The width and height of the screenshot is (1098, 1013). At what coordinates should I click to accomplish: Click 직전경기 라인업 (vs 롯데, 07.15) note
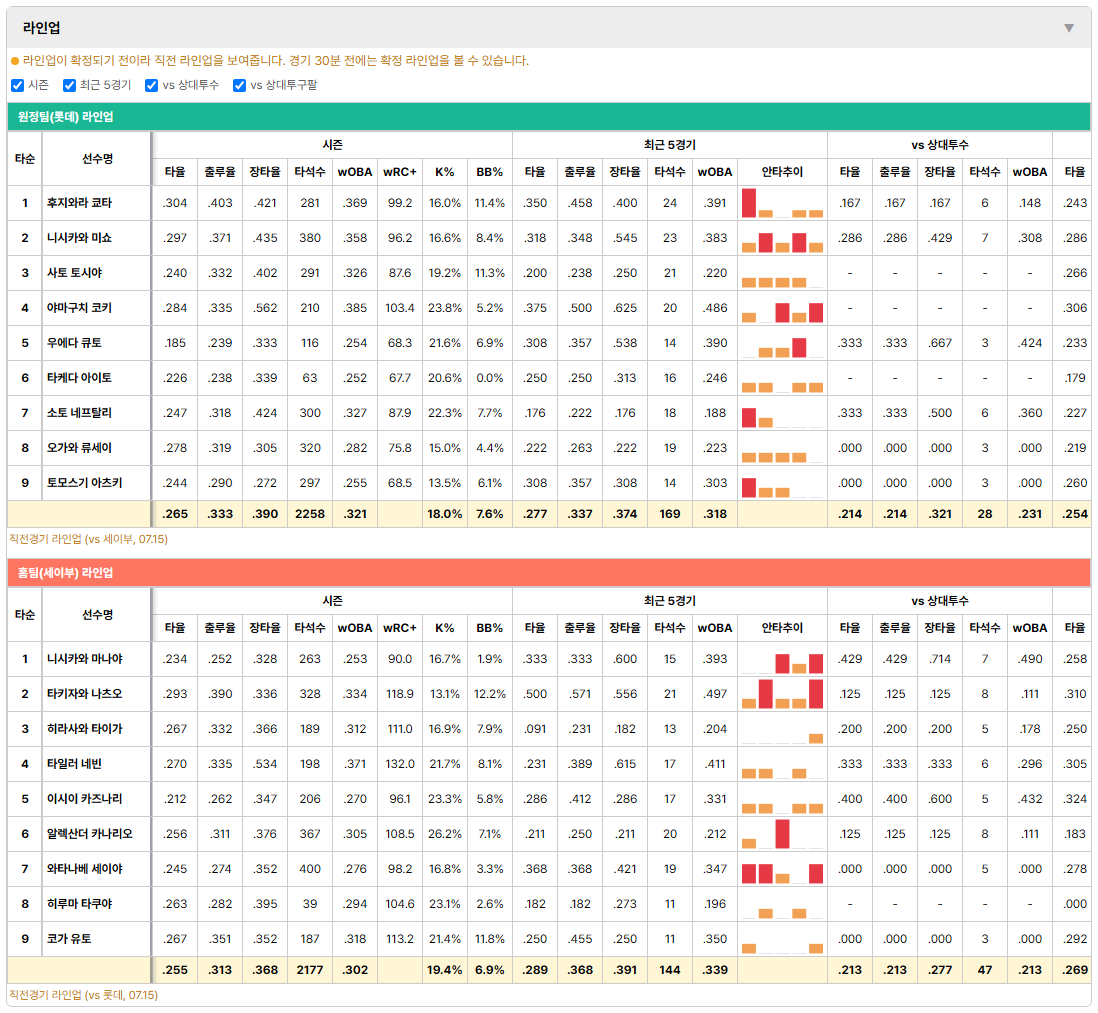(x=83, y=995)
